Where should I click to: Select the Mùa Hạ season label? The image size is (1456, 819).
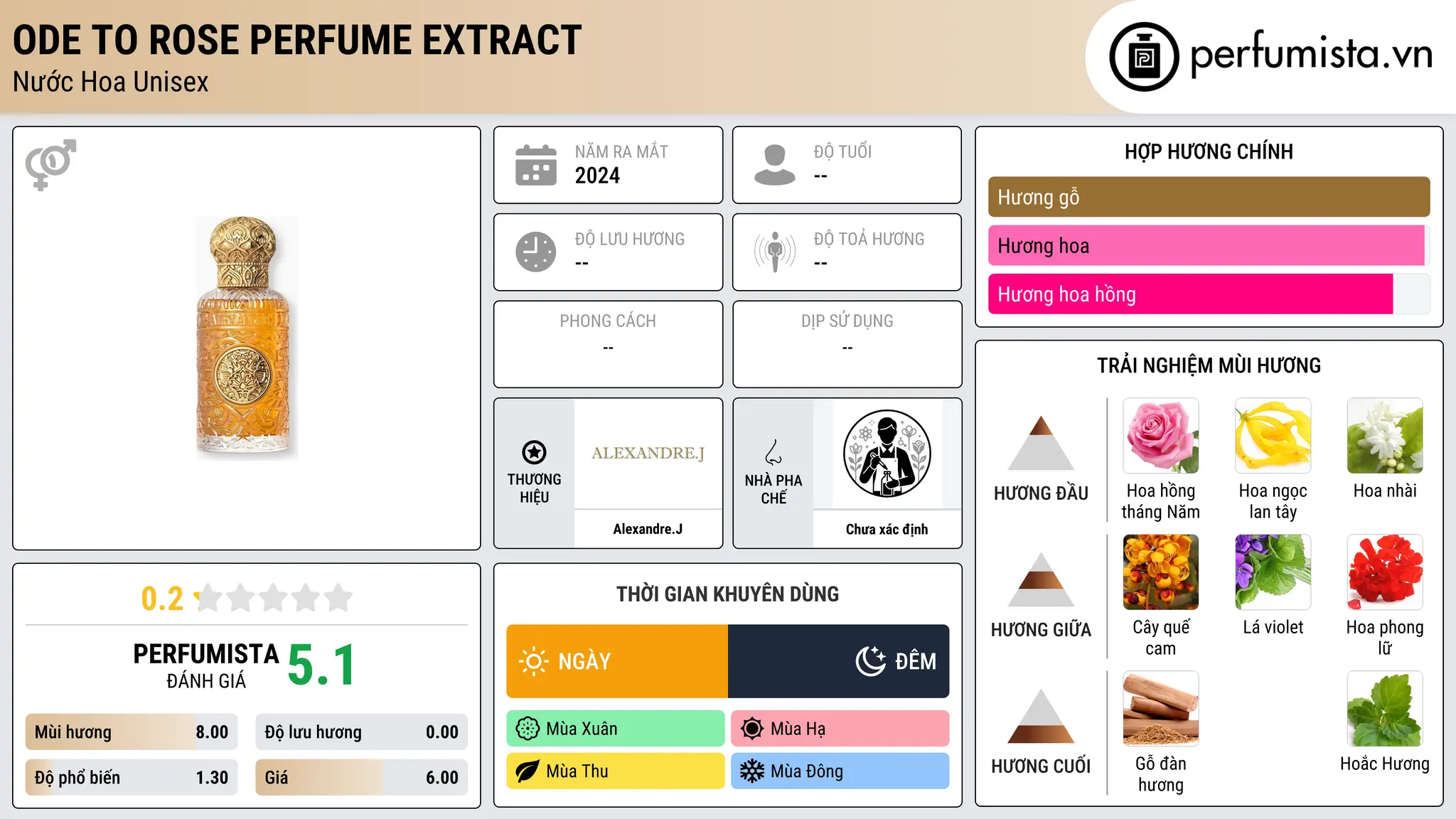pos(840,729)
